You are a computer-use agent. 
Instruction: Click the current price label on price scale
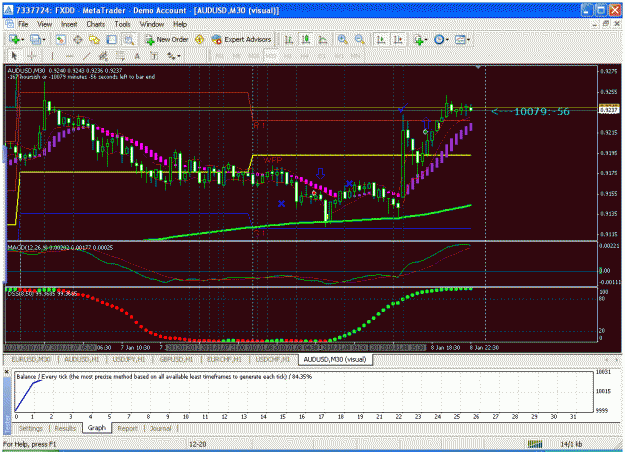tap(609, 109)
